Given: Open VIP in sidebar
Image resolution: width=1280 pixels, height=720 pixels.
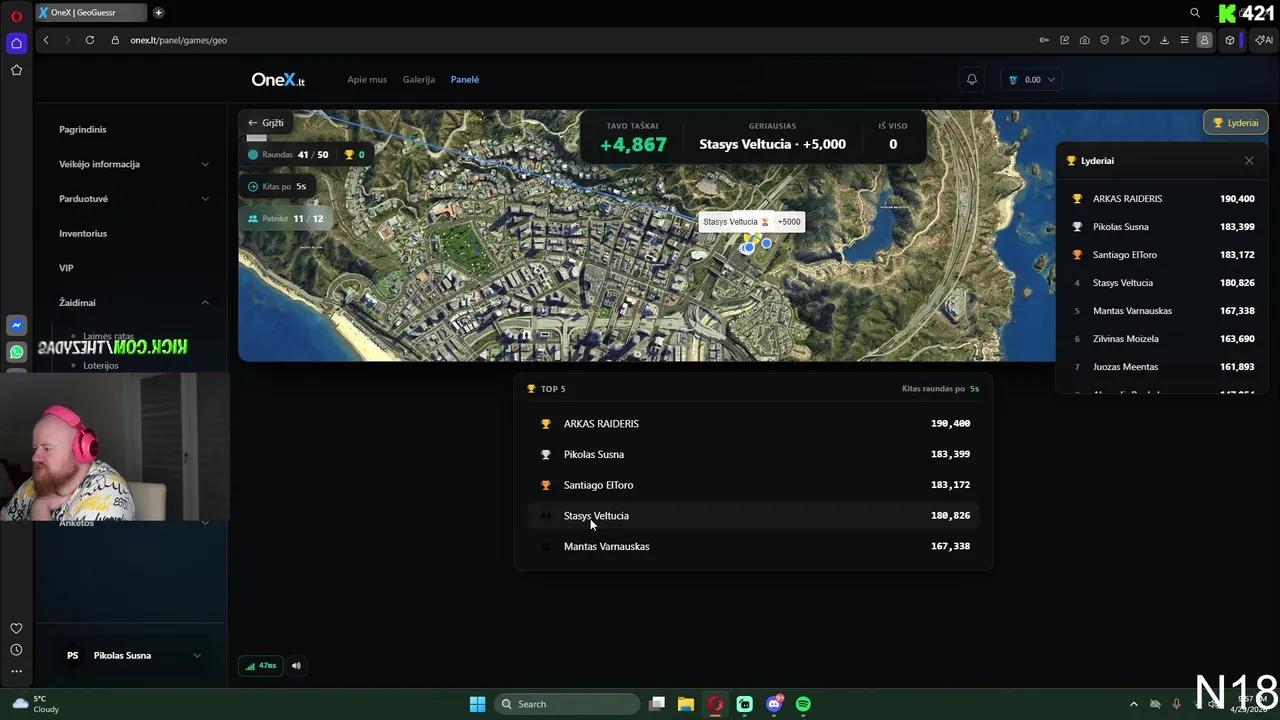Looking at the screenshot, I should 66,268.
